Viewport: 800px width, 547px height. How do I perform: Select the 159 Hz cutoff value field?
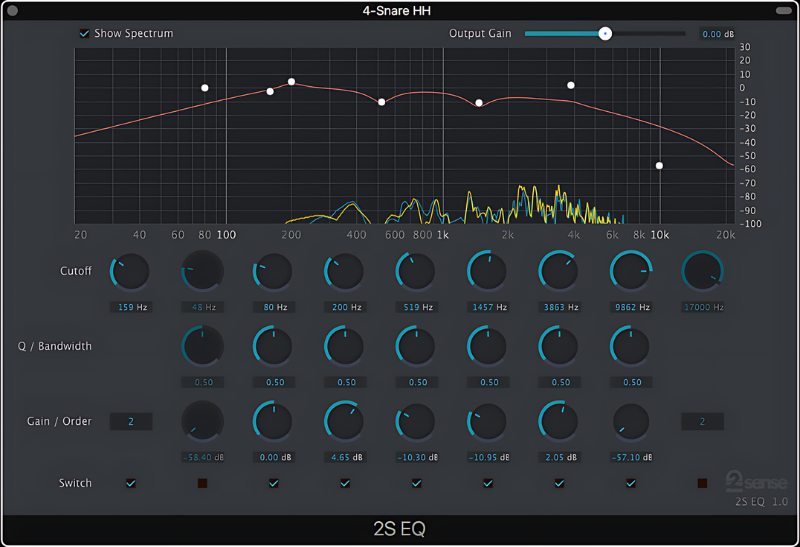131,307
